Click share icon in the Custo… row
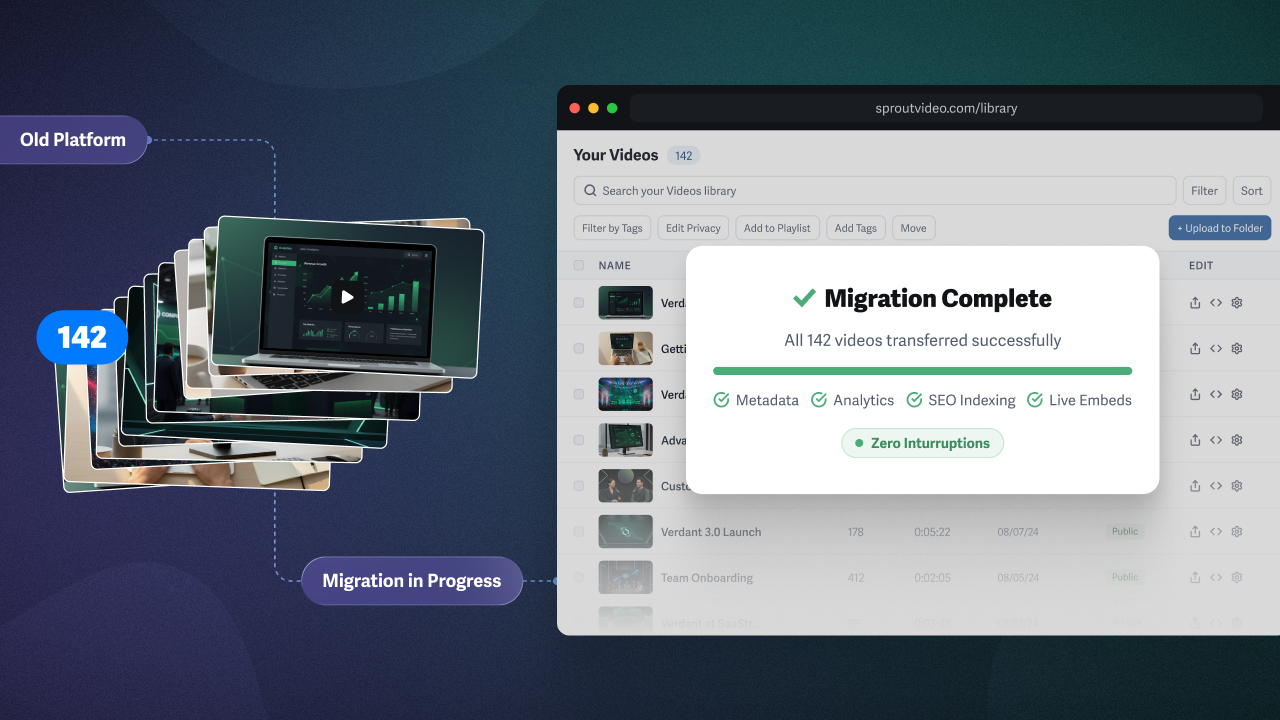The image size is (1280, 720). [x=1195, y=486]
